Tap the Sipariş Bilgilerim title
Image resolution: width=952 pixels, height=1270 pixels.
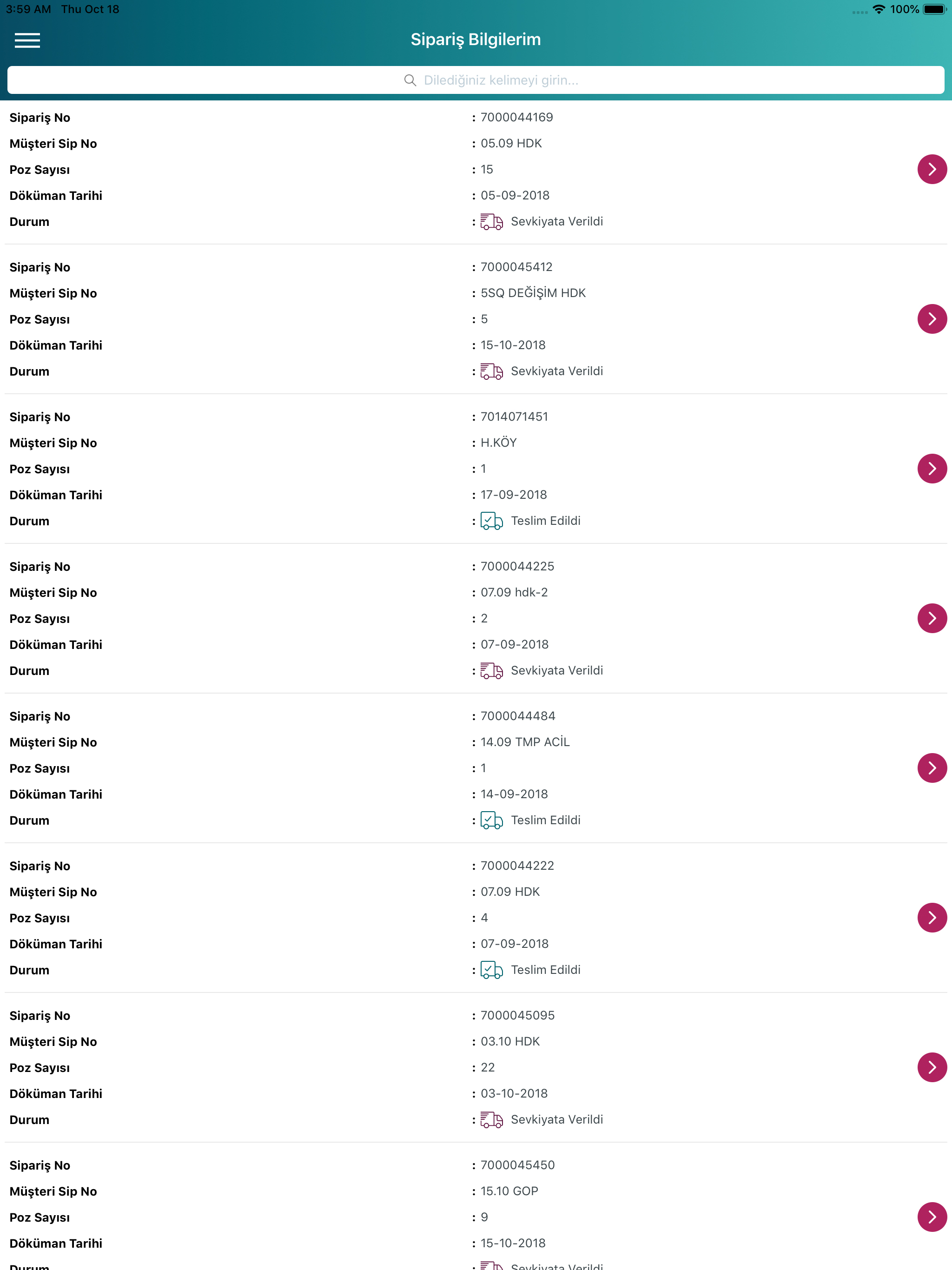click(x=476, y=40)
